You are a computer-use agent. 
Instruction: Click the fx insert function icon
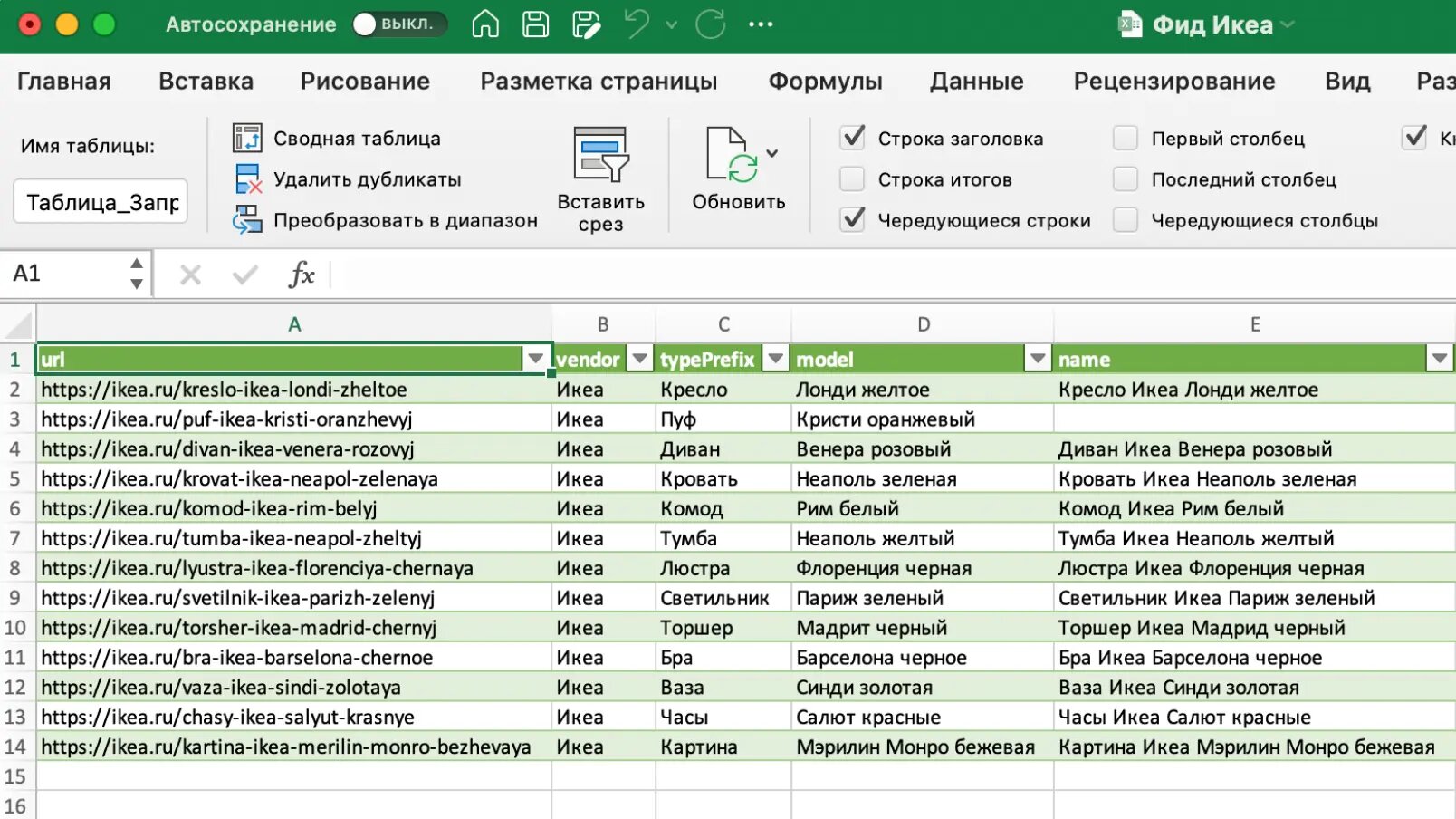coord(302,274)
